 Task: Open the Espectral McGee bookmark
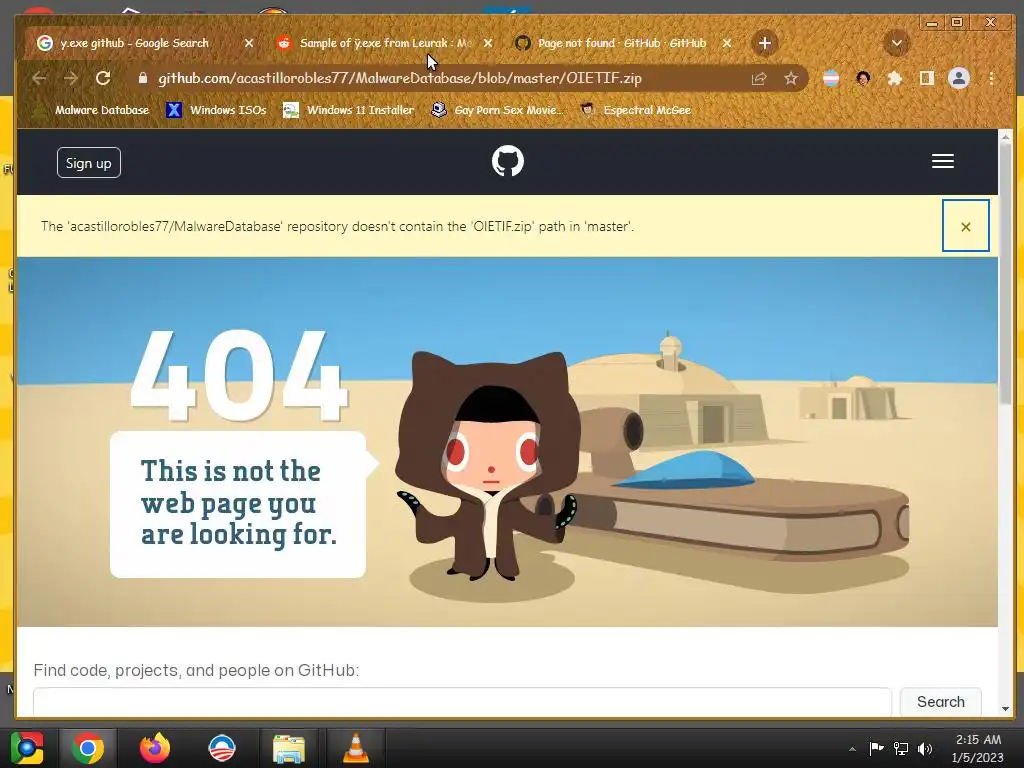point(635,110)
